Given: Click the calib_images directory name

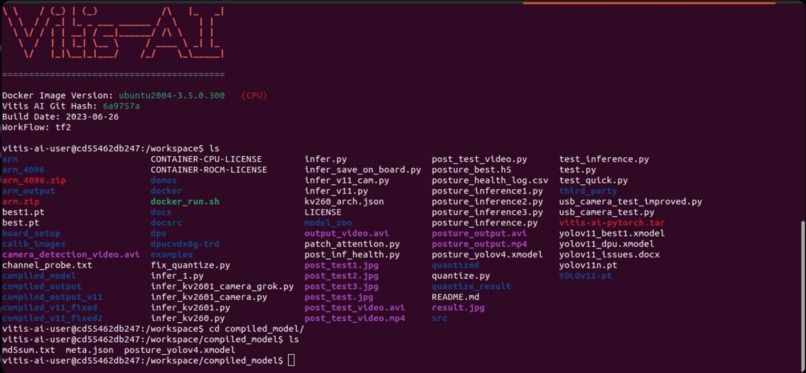Looking at the screenshot, I should tap(34, 244).
